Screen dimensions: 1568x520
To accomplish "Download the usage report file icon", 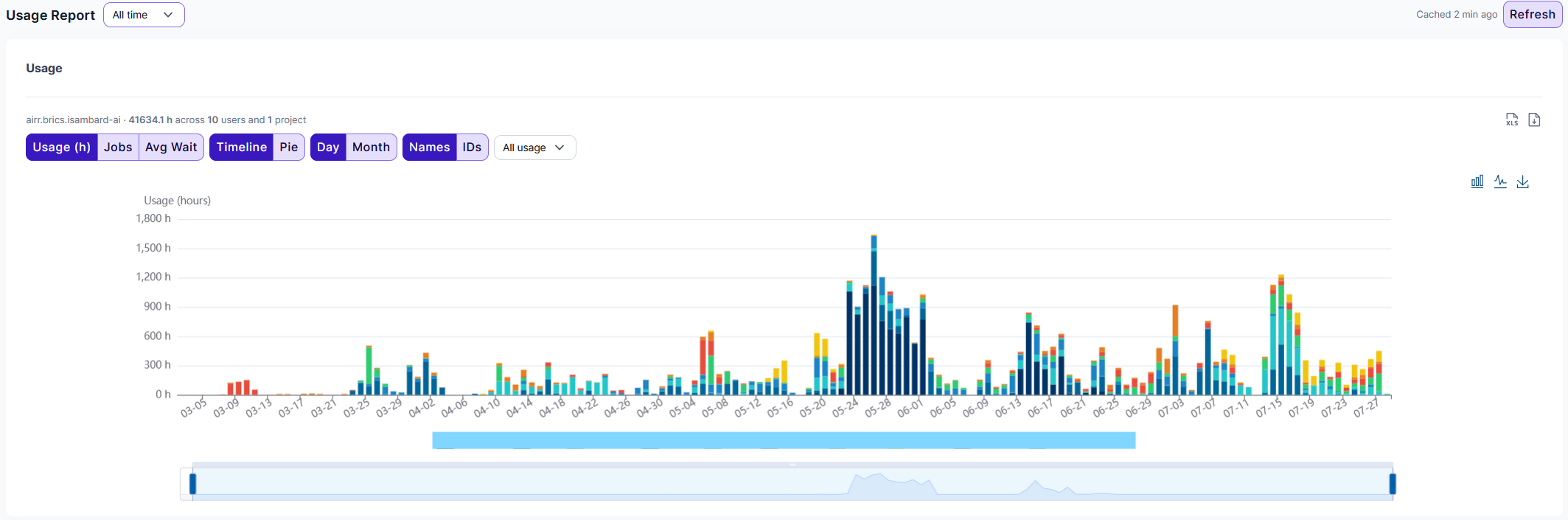I will pyautogui.click(x=1534, y=119).
